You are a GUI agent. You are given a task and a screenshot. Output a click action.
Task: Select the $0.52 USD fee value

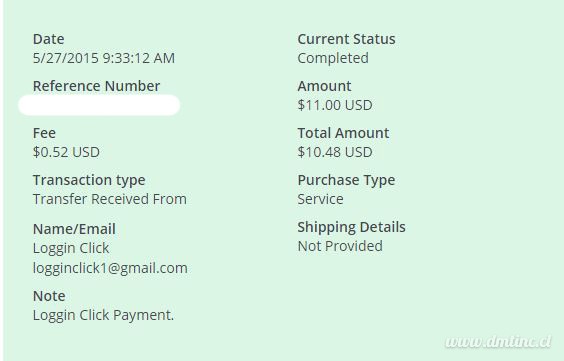(x=66, y=152)
